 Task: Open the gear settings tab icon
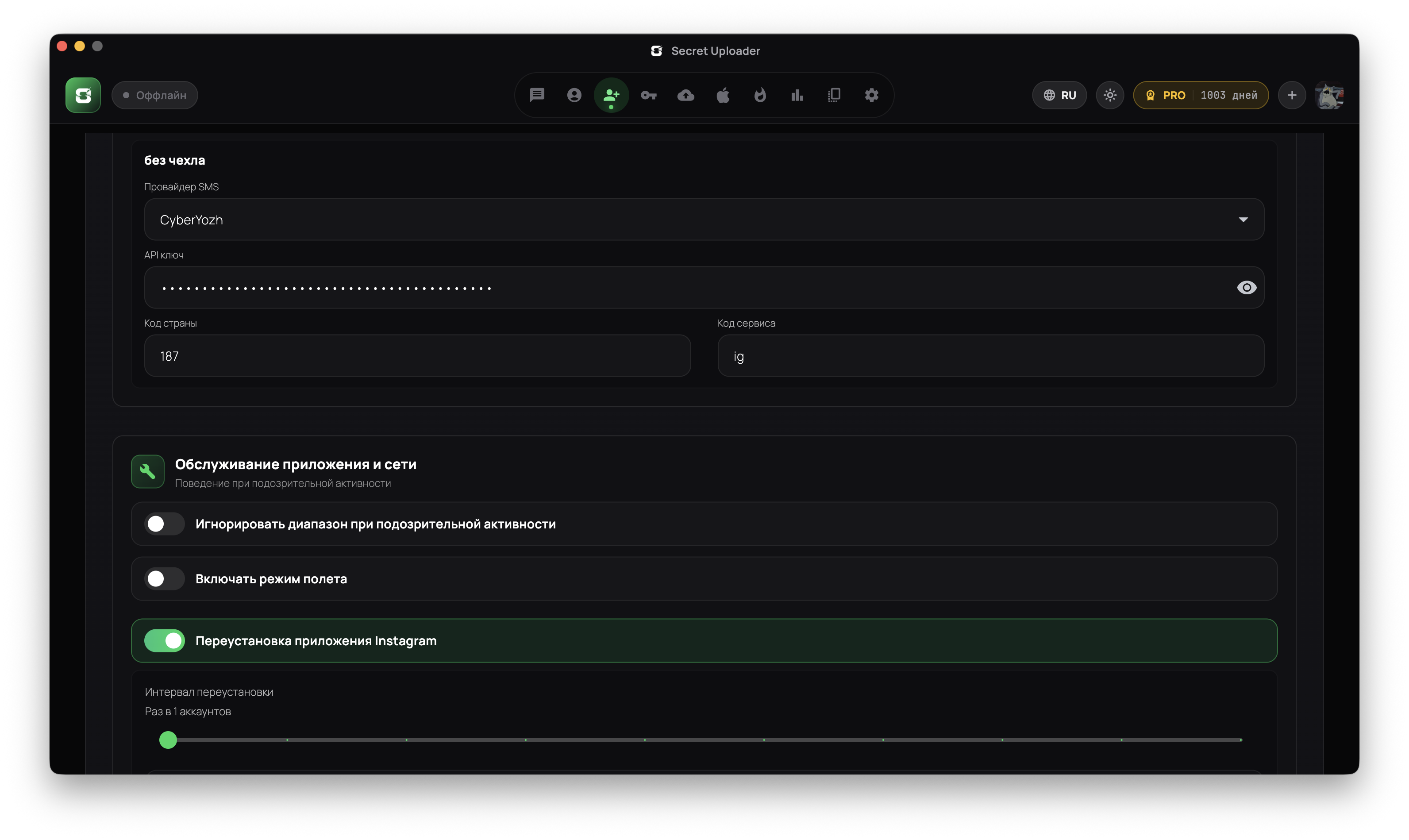pyautogui.click(x=871, y=95)
